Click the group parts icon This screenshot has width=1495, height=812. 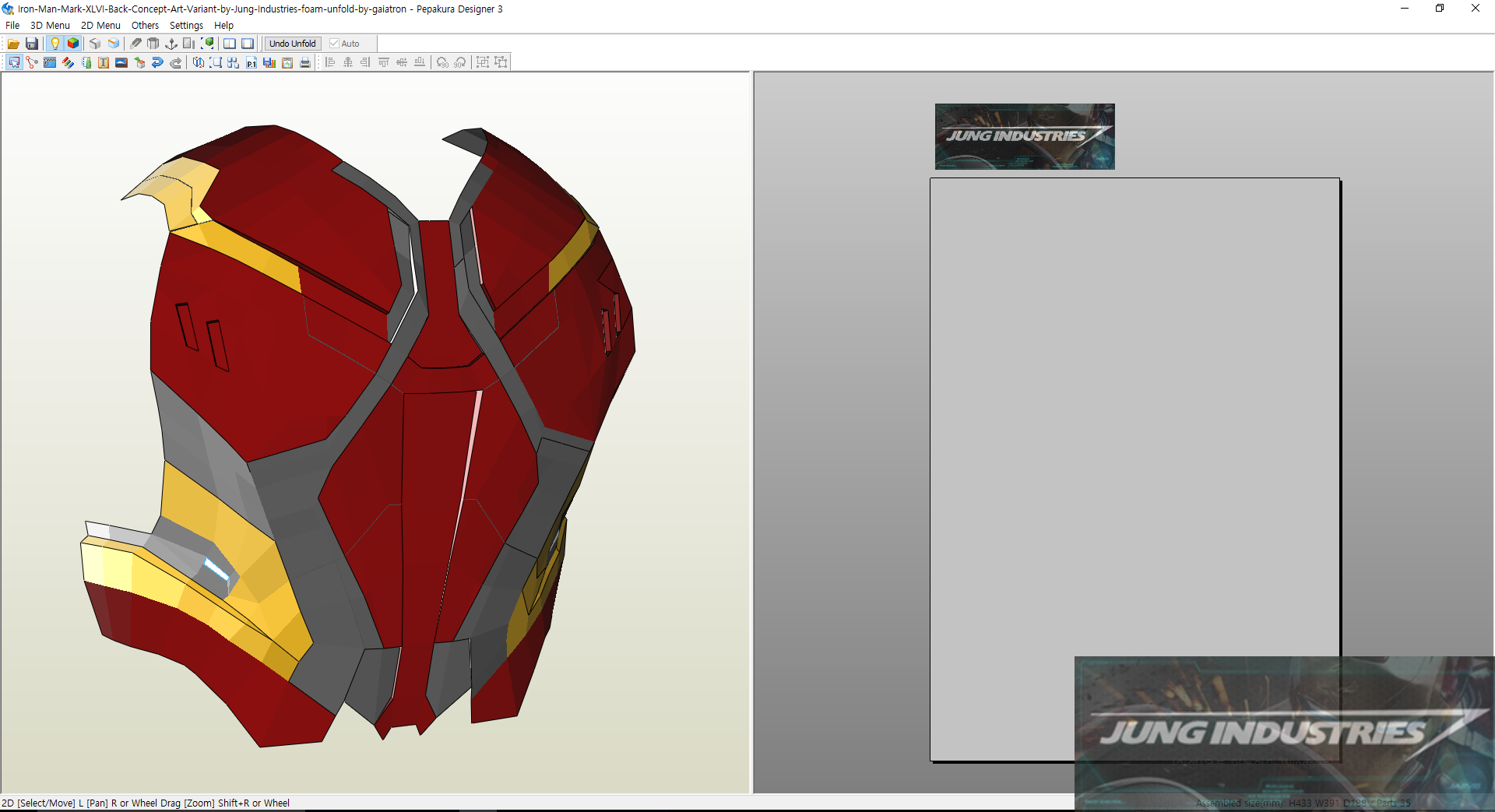[x=483, y=62]
